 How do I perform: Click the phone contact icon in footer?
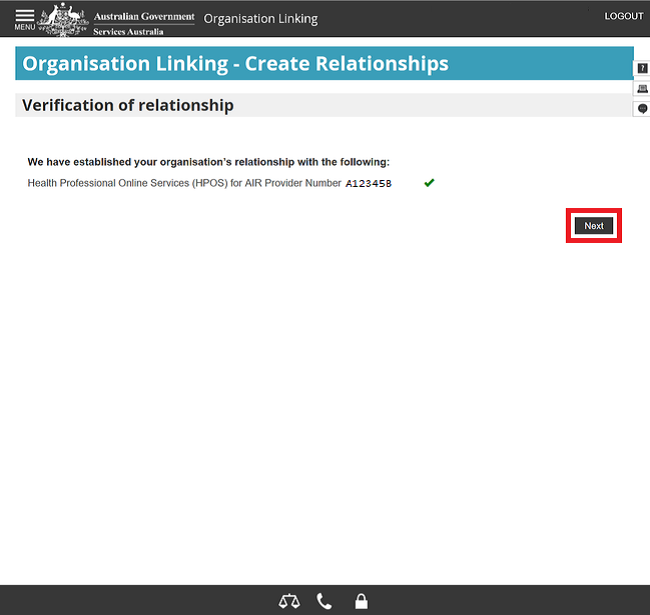324,601
